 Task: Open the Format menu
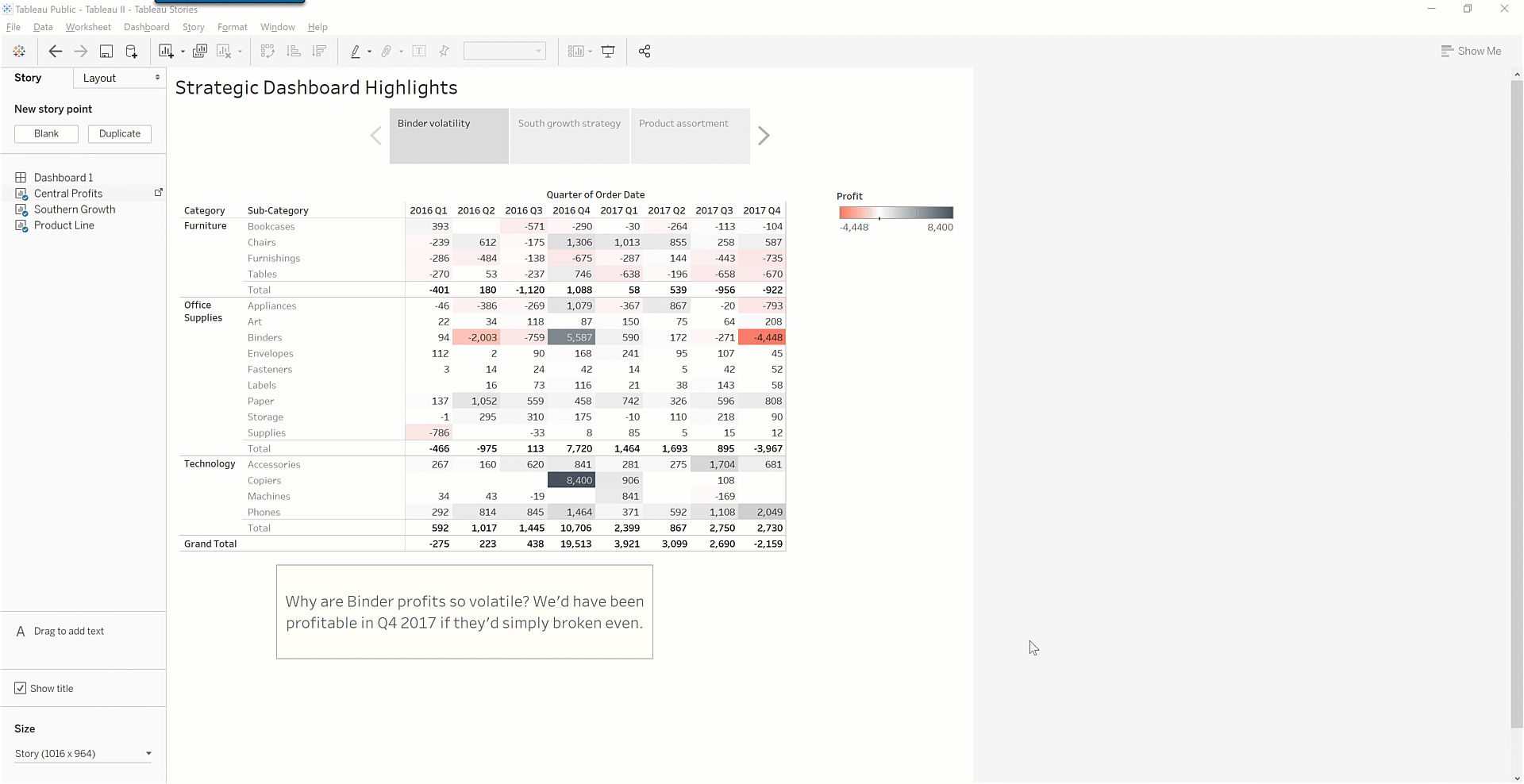232,27
